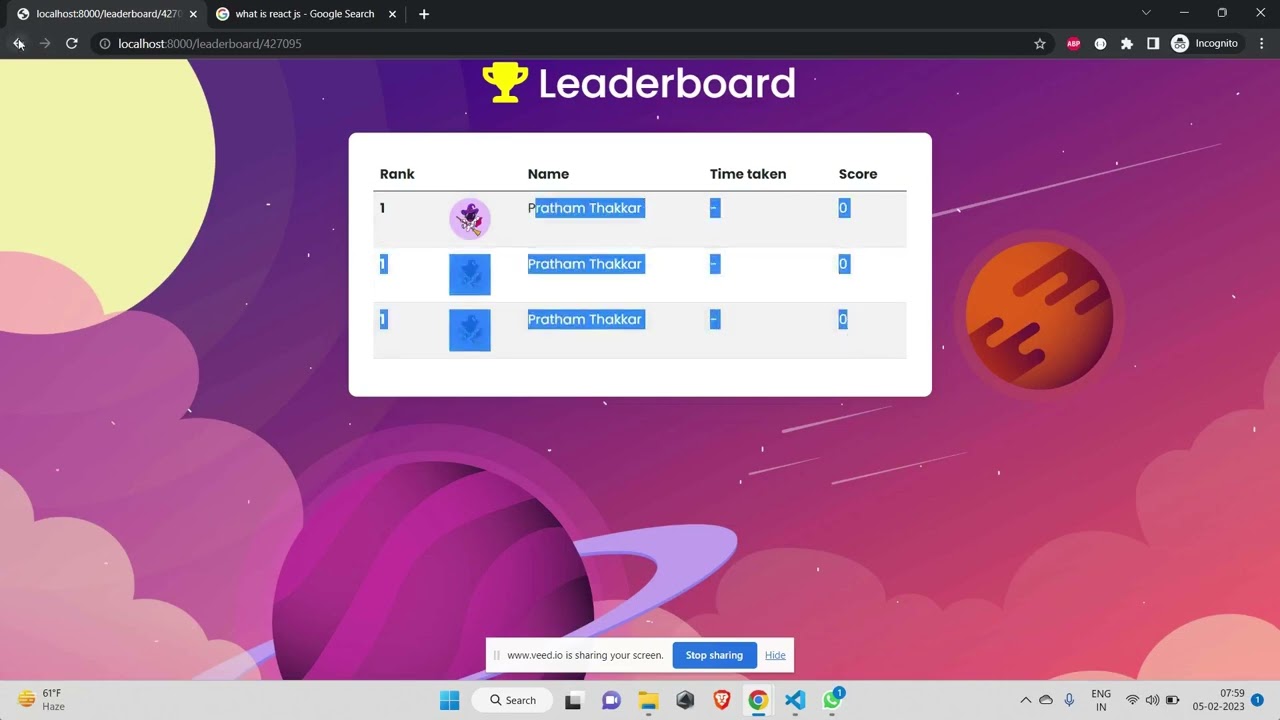Open the Extensions puzzle-piece menu
This screenshot has height=720, width=1280.
point(1127,44)
